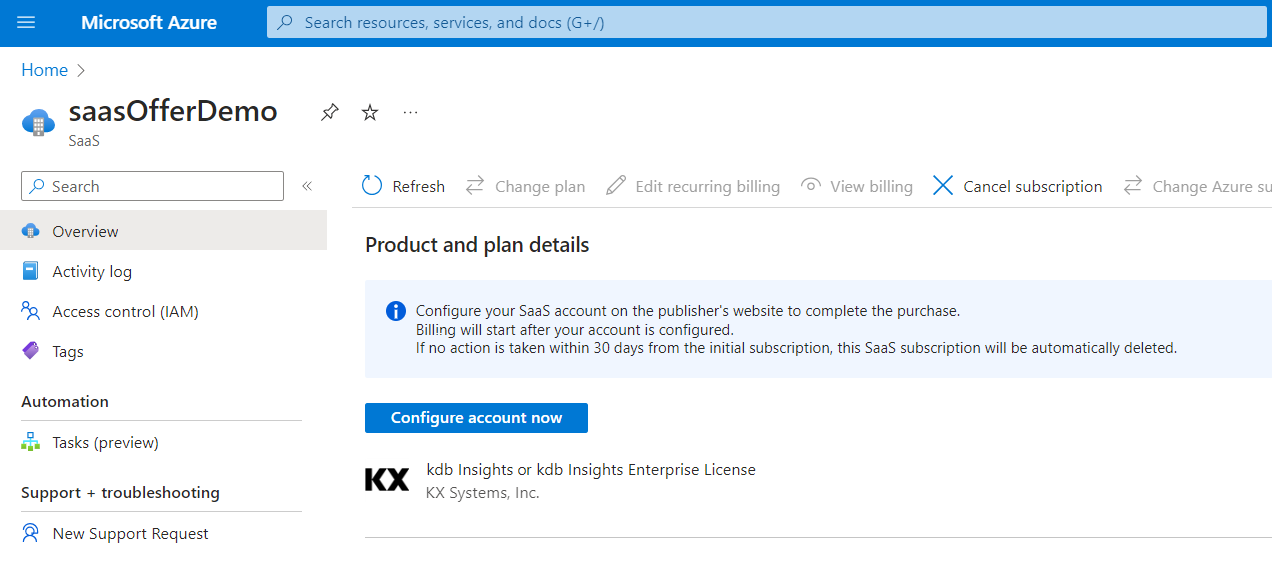This screenshot has width=1272, height=561.
Task: Click the Change plan command
Action: click(526, 186)
